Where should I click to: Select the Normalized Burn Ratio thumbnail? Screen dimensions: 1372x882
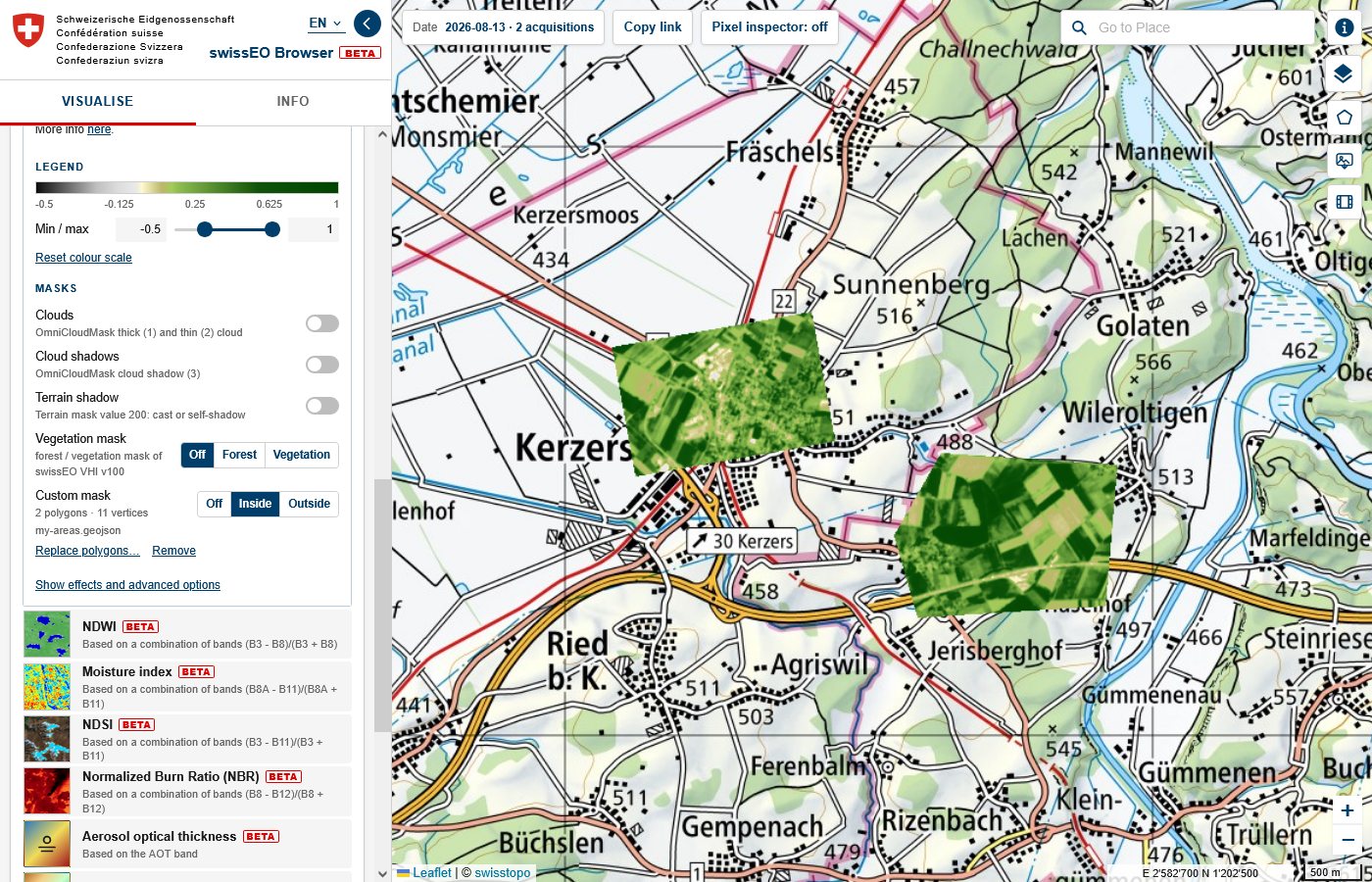click(x=47, y=791)
